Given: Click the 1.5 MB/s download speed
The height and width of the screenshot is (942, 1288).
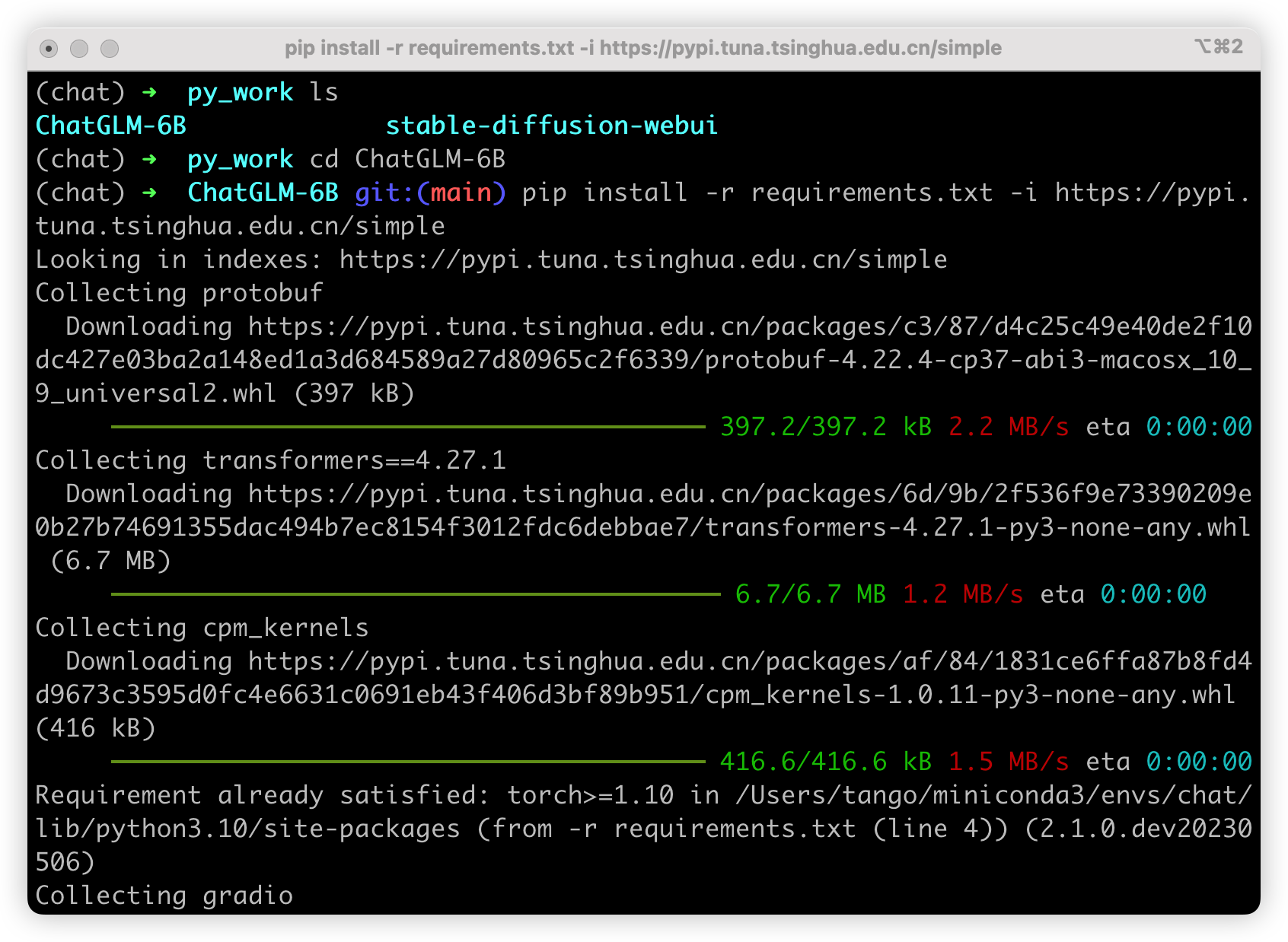Looking at the screenshot, I should coord(1009,762).
